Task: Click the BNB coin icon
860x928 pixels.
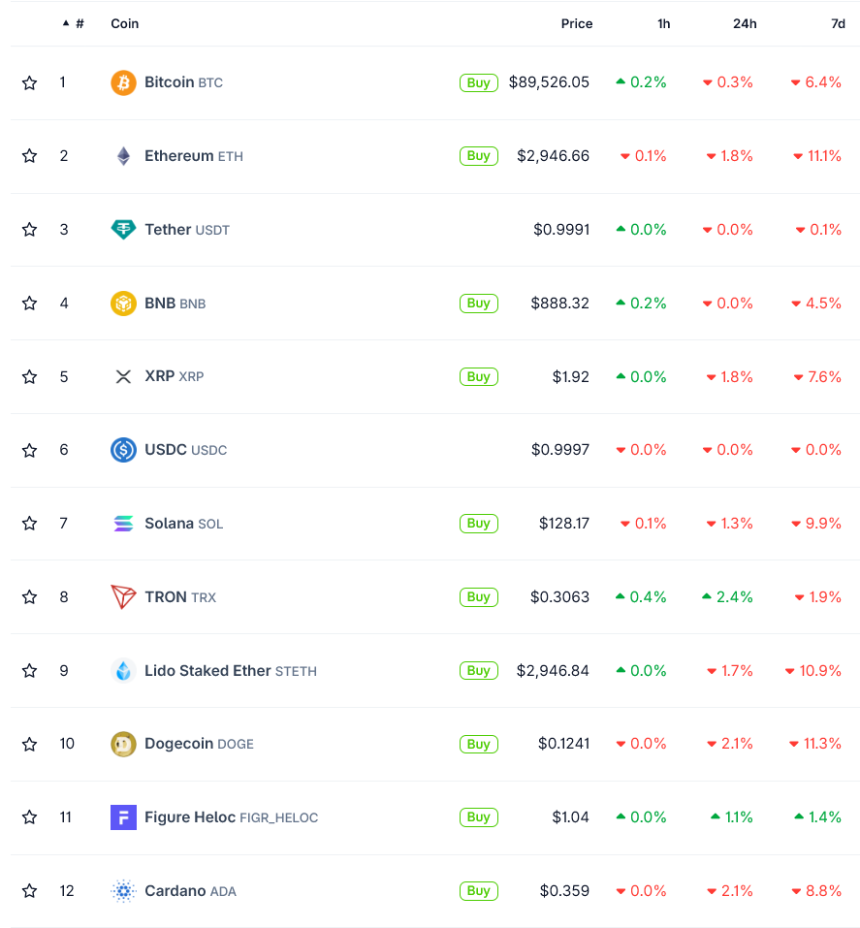Action: [123, 303]
